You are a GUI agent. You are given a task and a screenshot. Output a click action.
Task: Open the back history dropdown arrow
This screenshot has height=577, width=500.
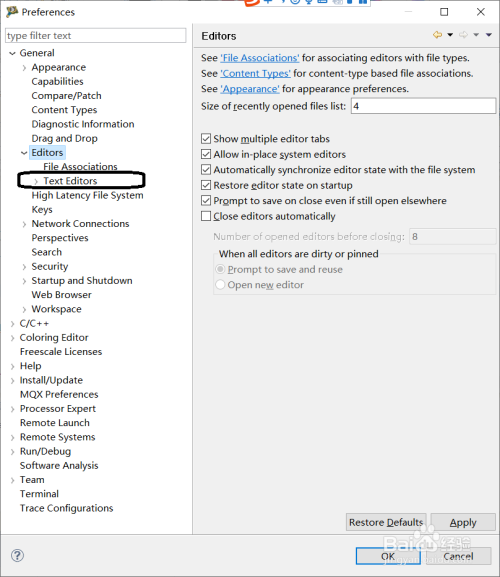click(x=450, y=35)
